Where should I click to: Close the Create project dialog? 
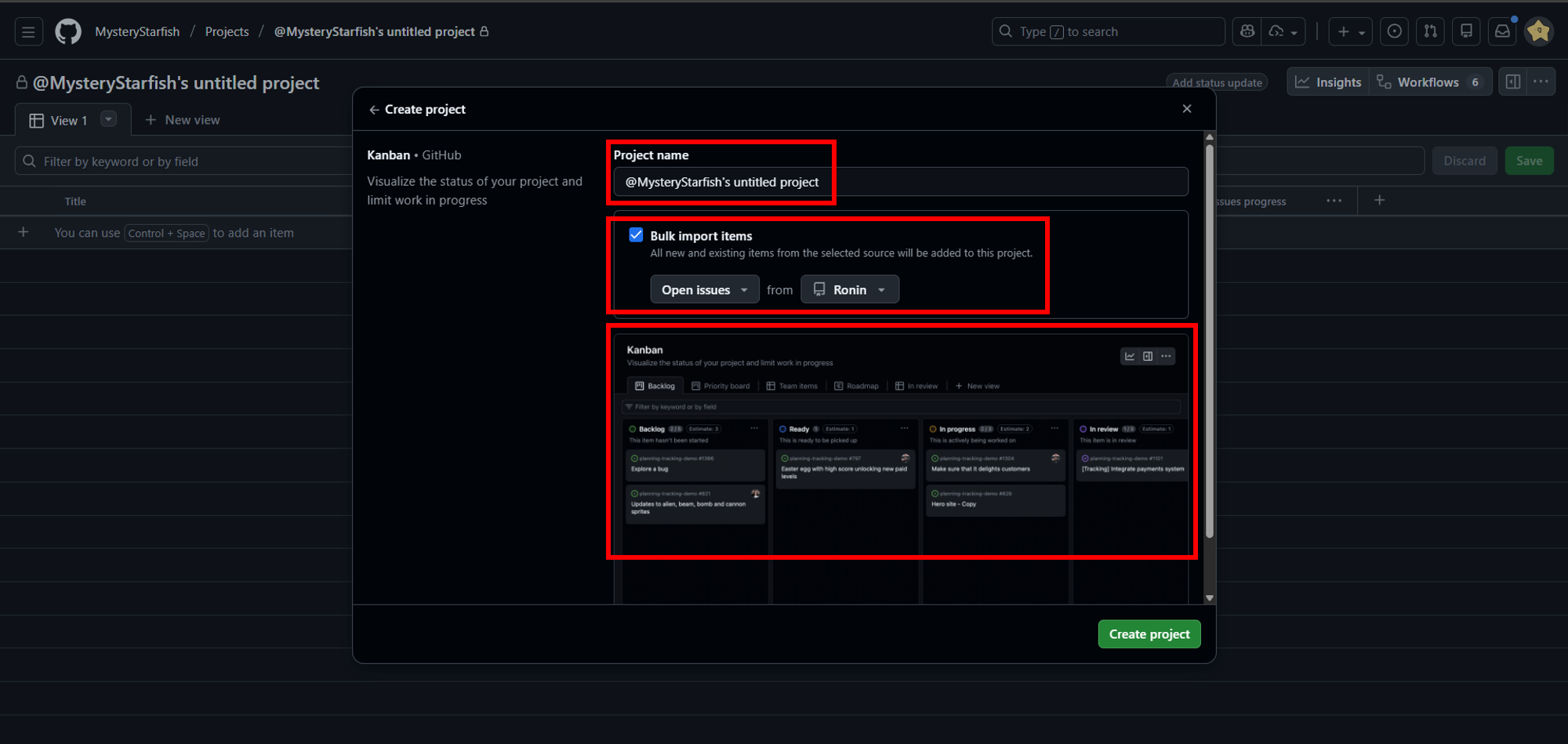point(1186,109)
